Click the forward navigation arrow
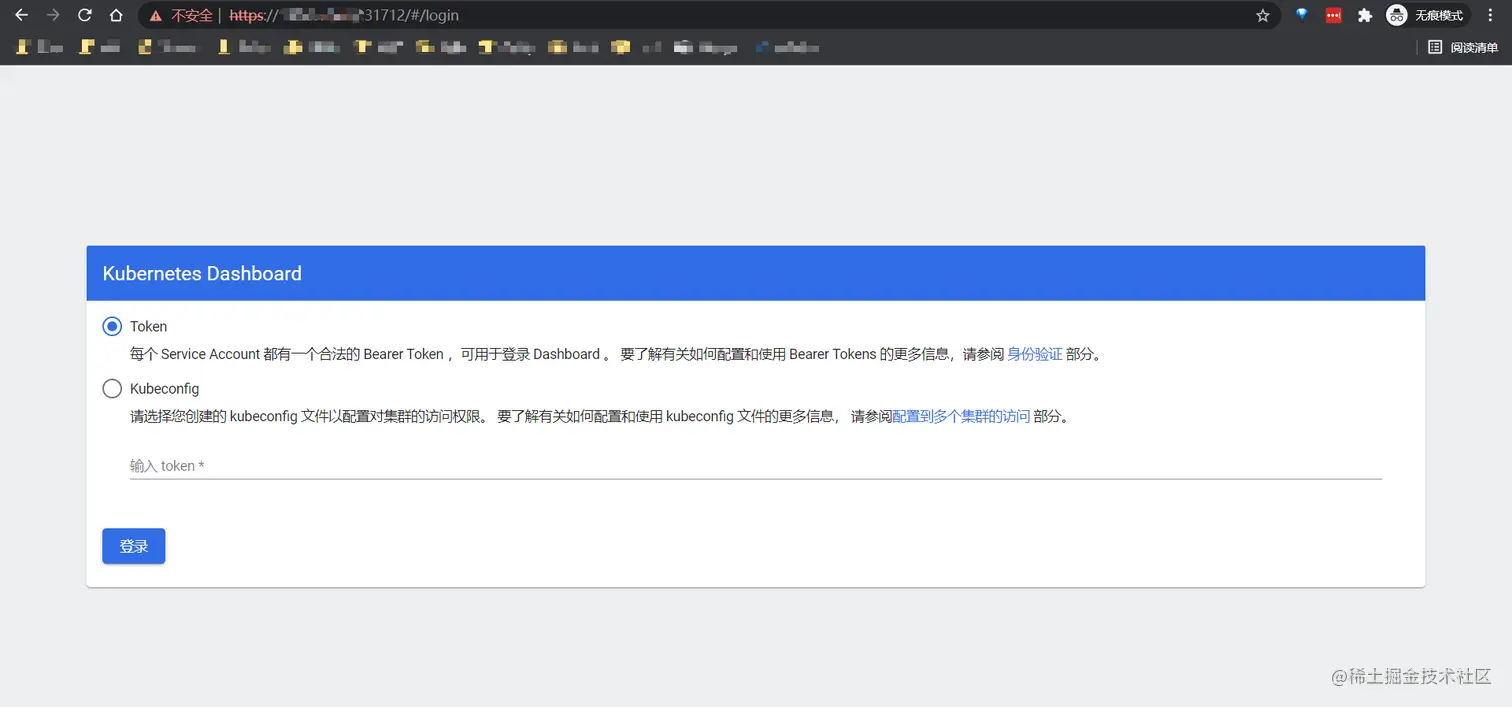 coord(52,15)
